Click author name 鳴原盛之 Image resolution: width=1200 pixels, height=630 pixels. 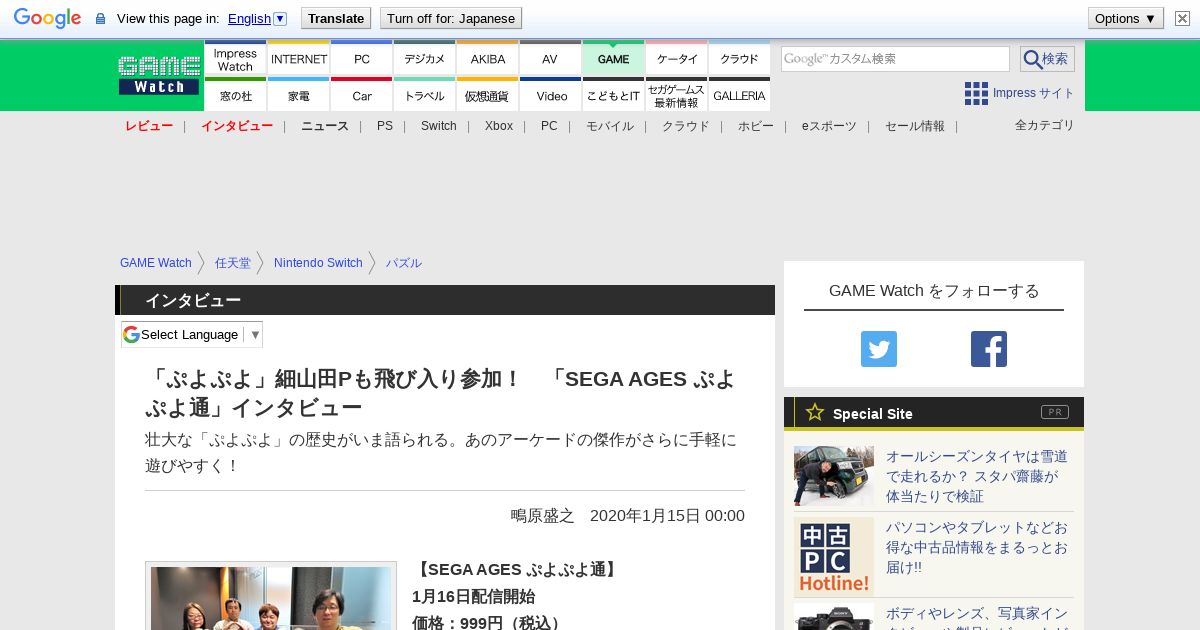[543, 516]
